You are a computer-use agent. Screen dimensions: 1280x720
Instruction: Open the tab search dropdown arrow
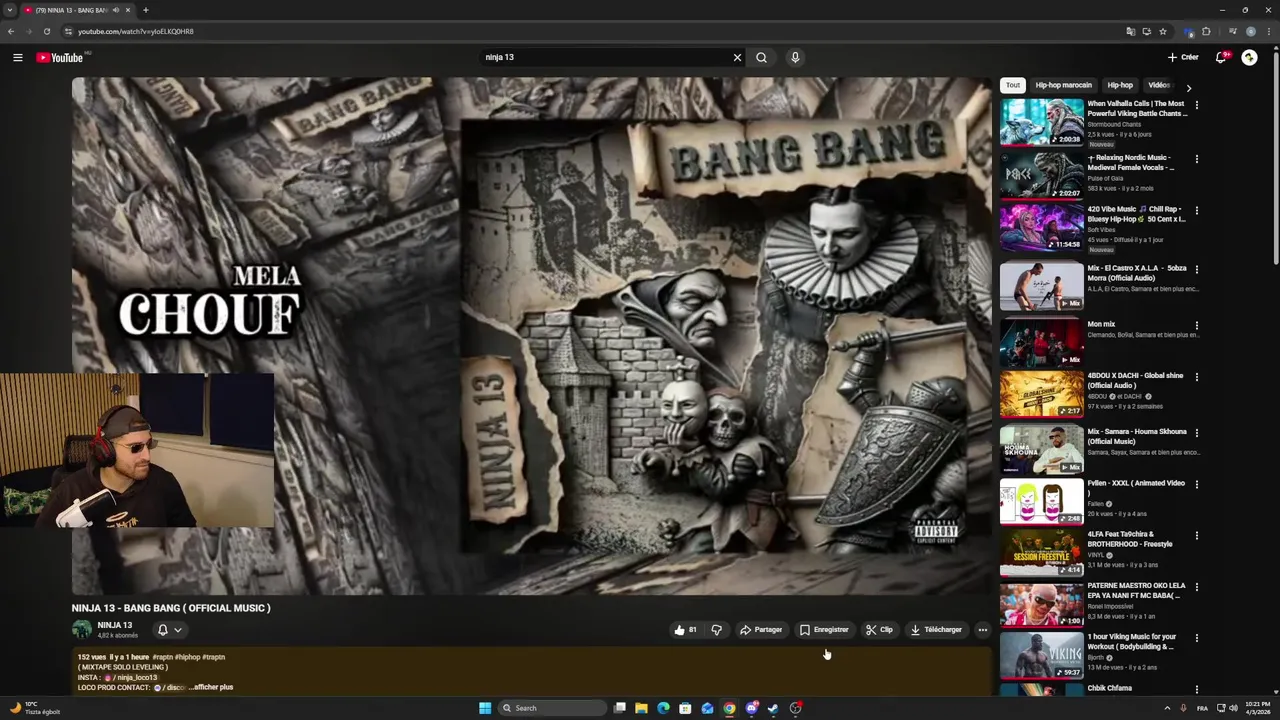9,10
